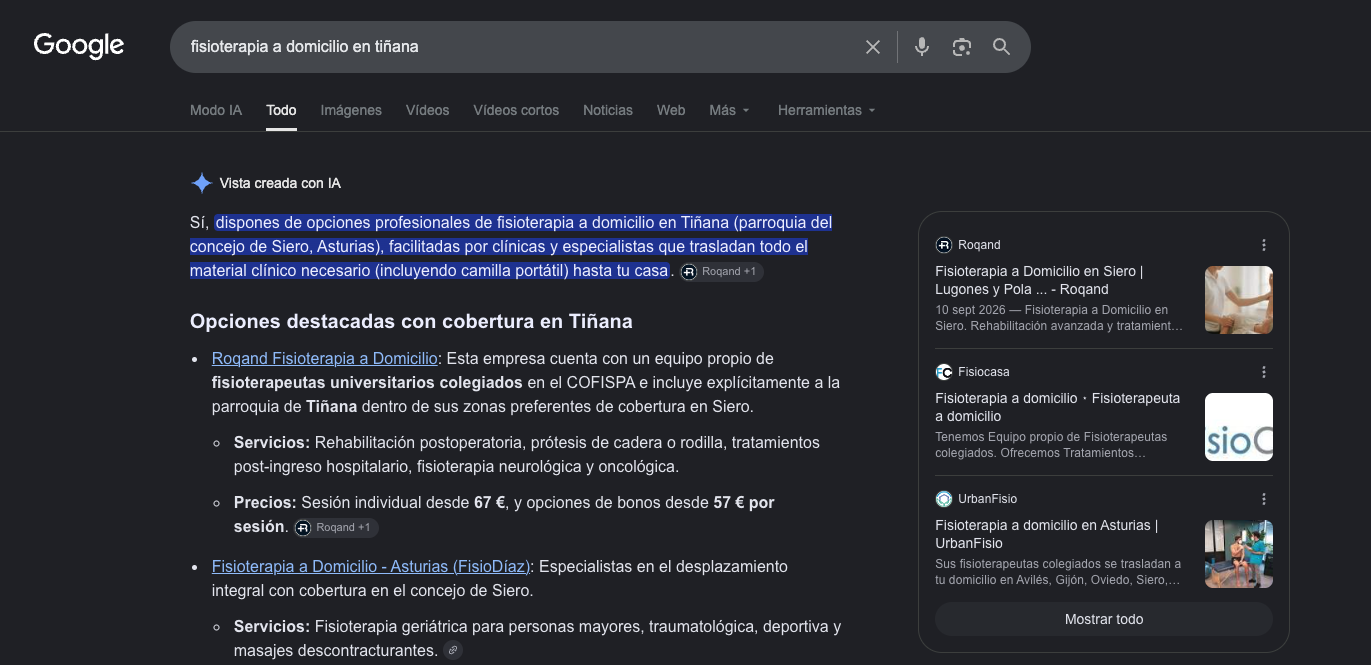Open the Google logo homepage
This screenshot has width=1371, height=665.
coord(79,45)
